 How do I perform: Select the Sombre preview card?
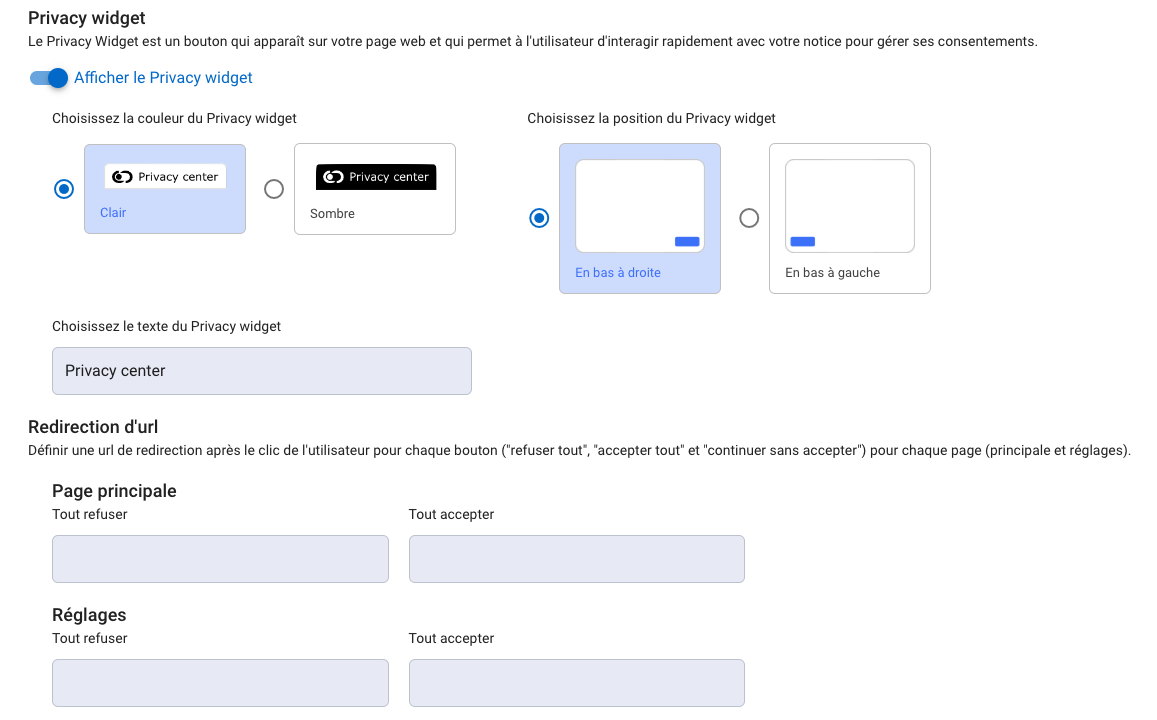click(375, 188)
